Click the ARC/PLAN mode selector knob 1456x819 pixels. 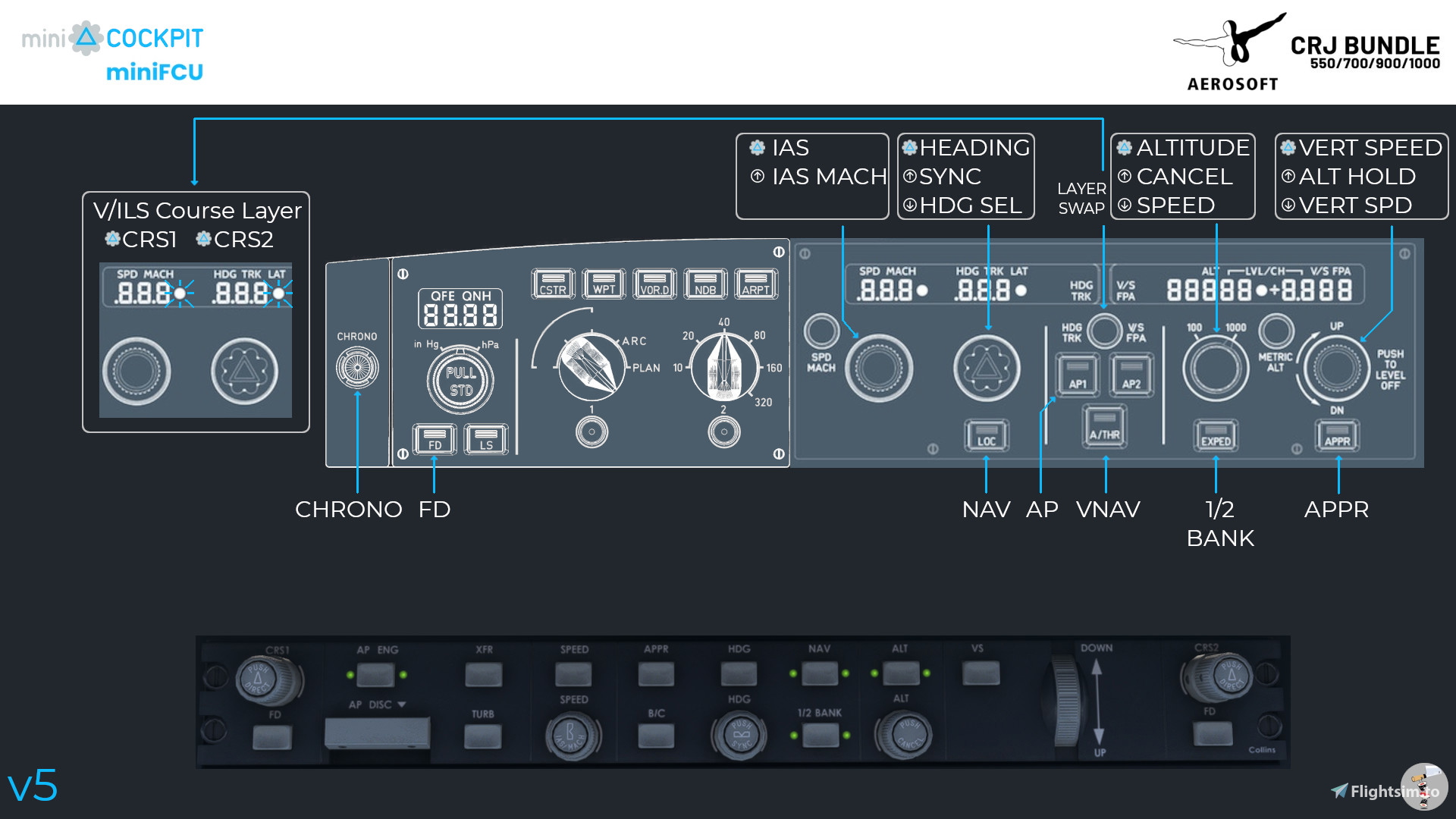click(x=591, y=367)
